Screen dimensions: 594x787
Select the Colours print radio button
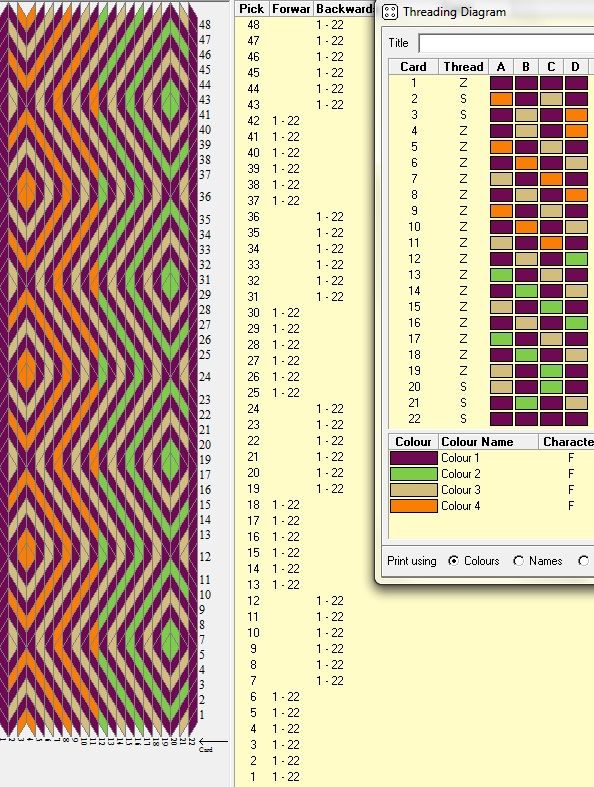coord(453,561)
